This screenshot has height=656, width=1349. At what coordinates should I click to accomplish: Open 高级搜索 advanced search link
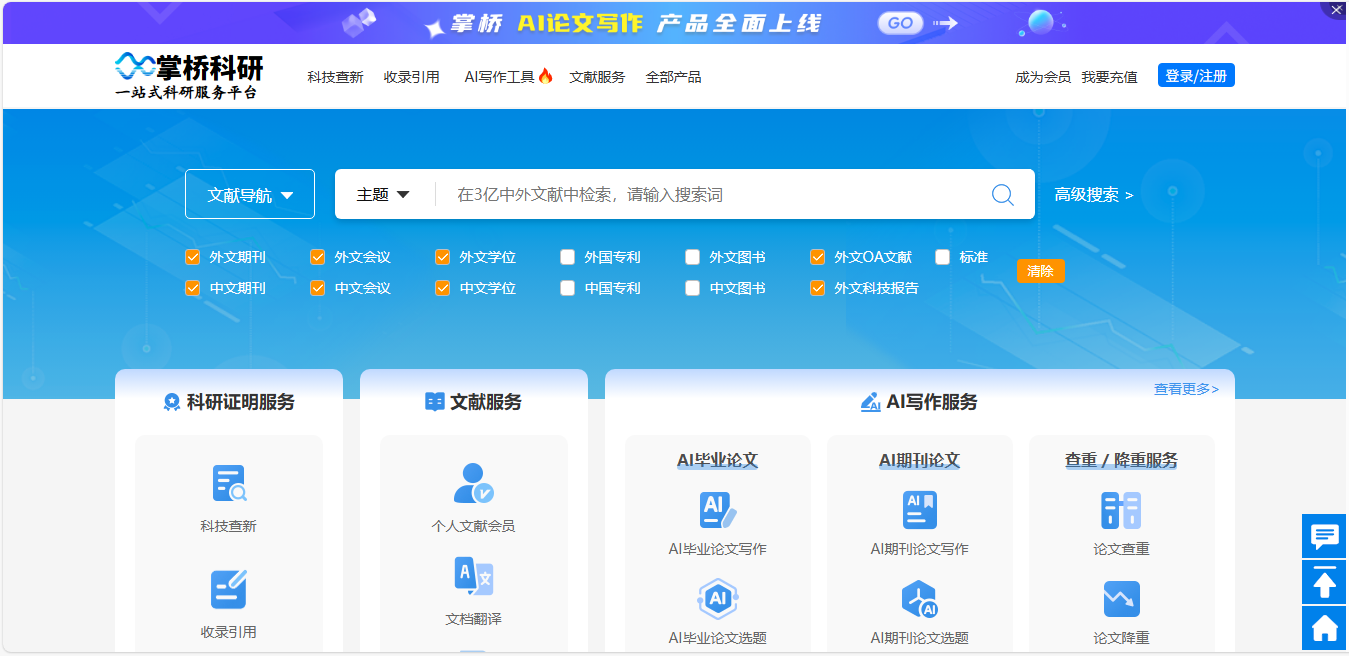tap(1093, 195)
